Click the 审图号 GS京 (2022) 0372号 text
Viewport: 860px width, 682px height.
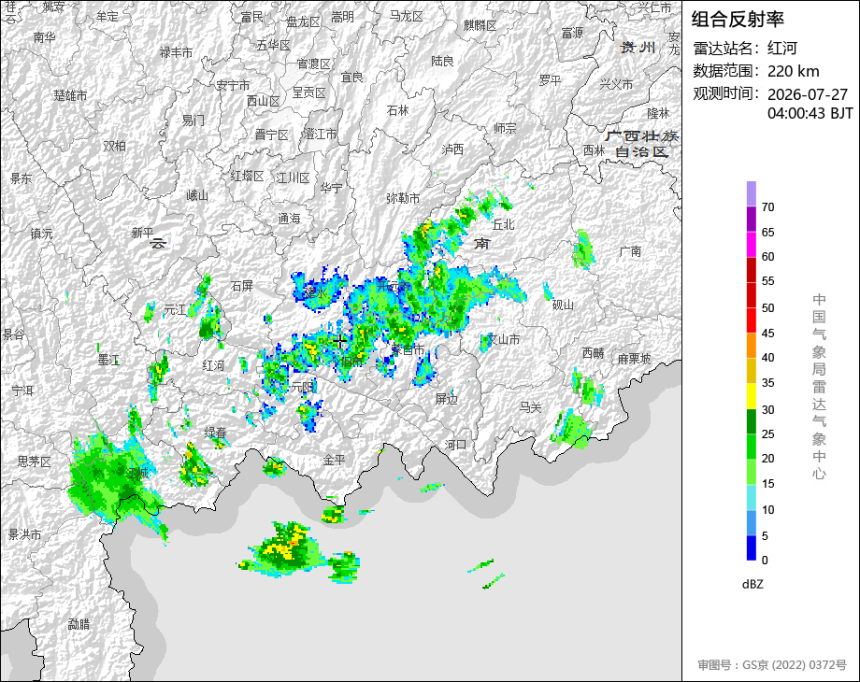(772, 664)
